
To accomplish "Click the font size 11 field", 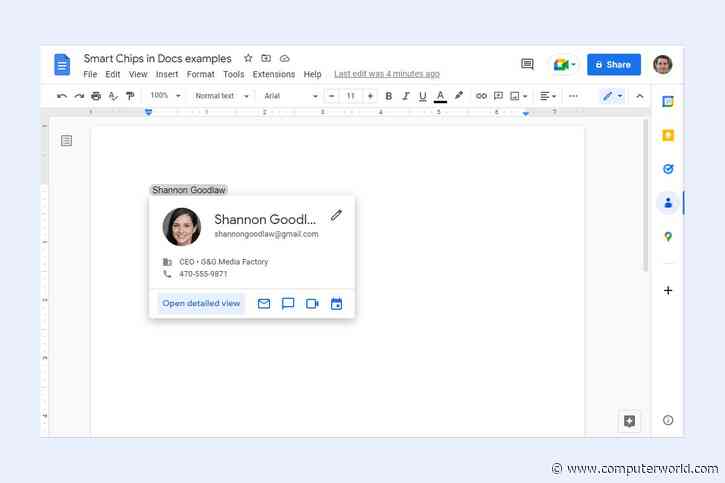I will 350,96.
